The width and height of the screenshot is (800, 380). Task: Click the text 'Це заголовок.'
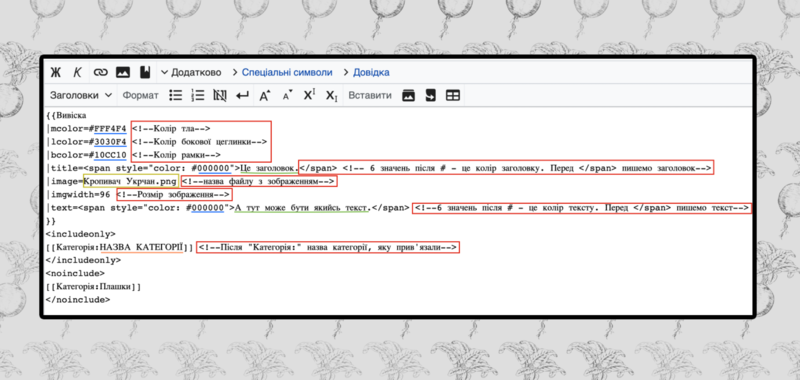click(x=269, y=168)
